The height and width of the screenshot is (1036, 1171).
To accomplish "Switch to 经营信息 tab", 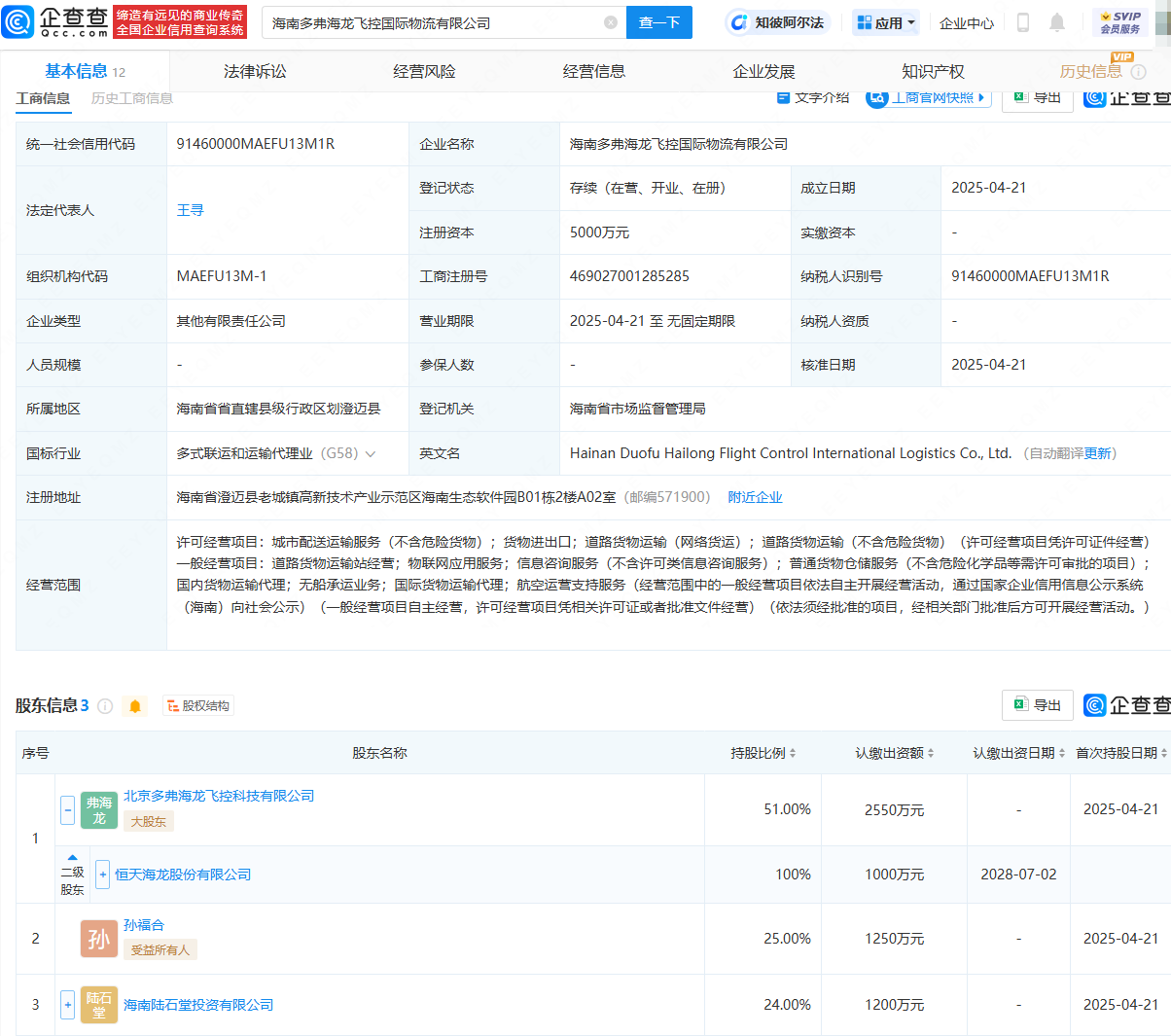I will point(594,71).
